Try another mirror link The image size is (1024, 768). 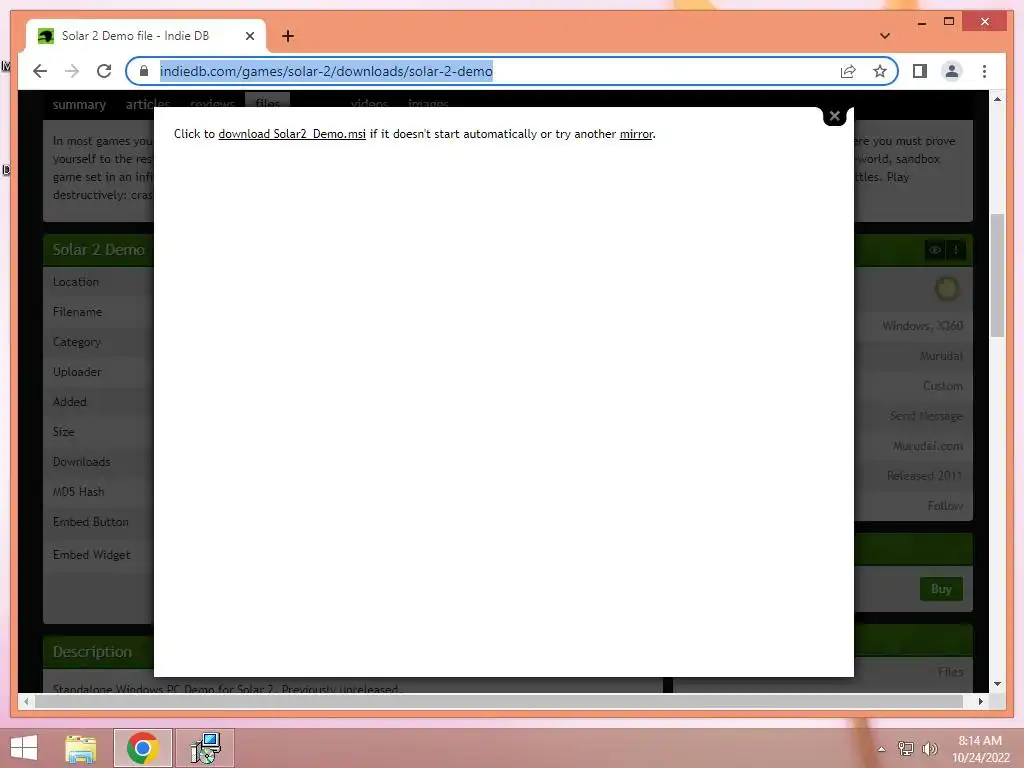636,134
